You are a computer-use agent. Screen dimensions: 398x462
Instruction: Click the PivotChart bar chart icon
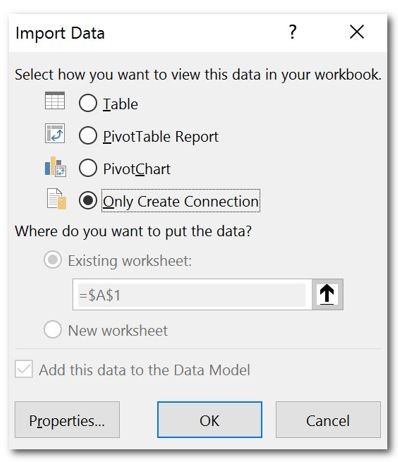click(x=55, y=166)
